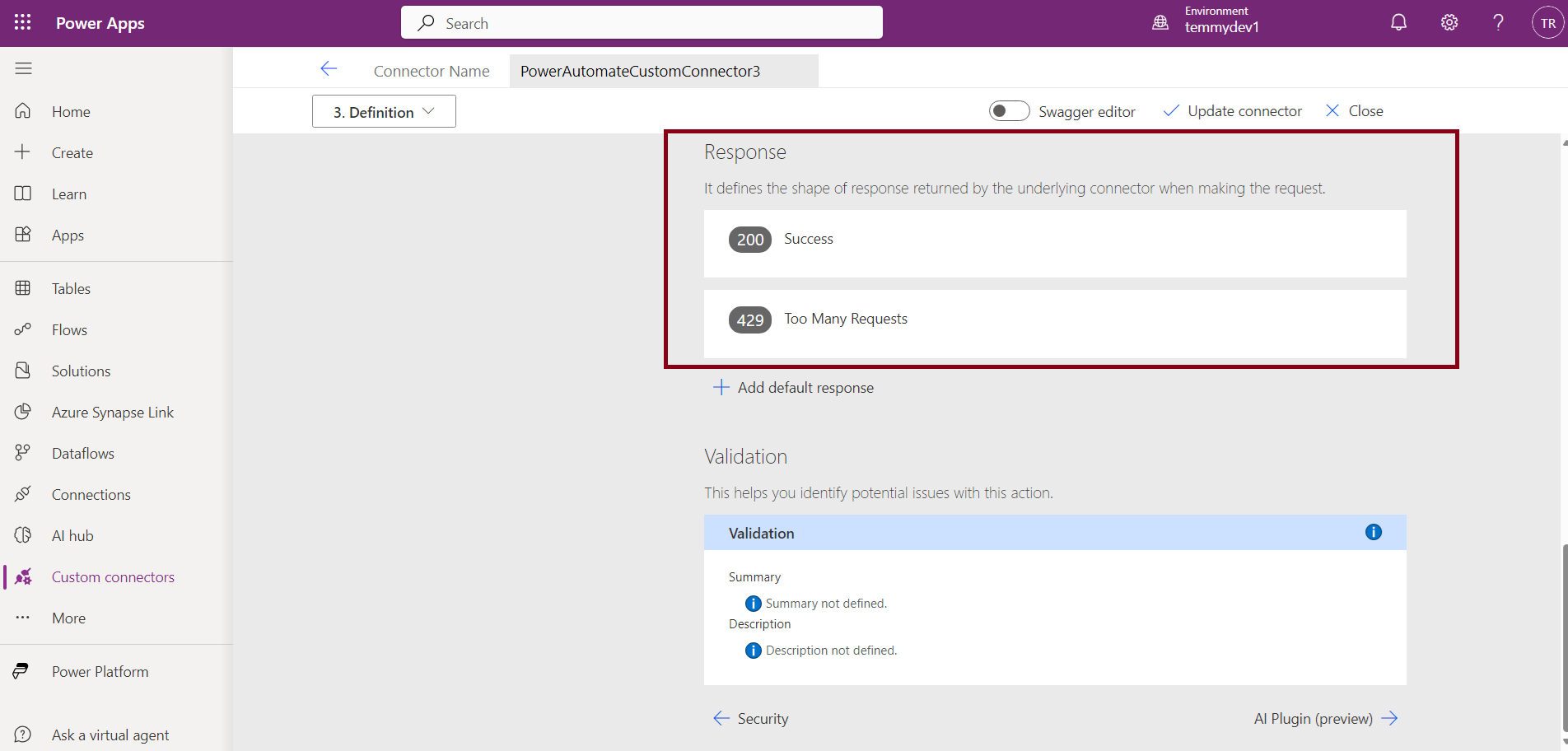Click the Power Apps title in header
The image size is (1568, 751).
pyautogui.click(x=100, y=23)
